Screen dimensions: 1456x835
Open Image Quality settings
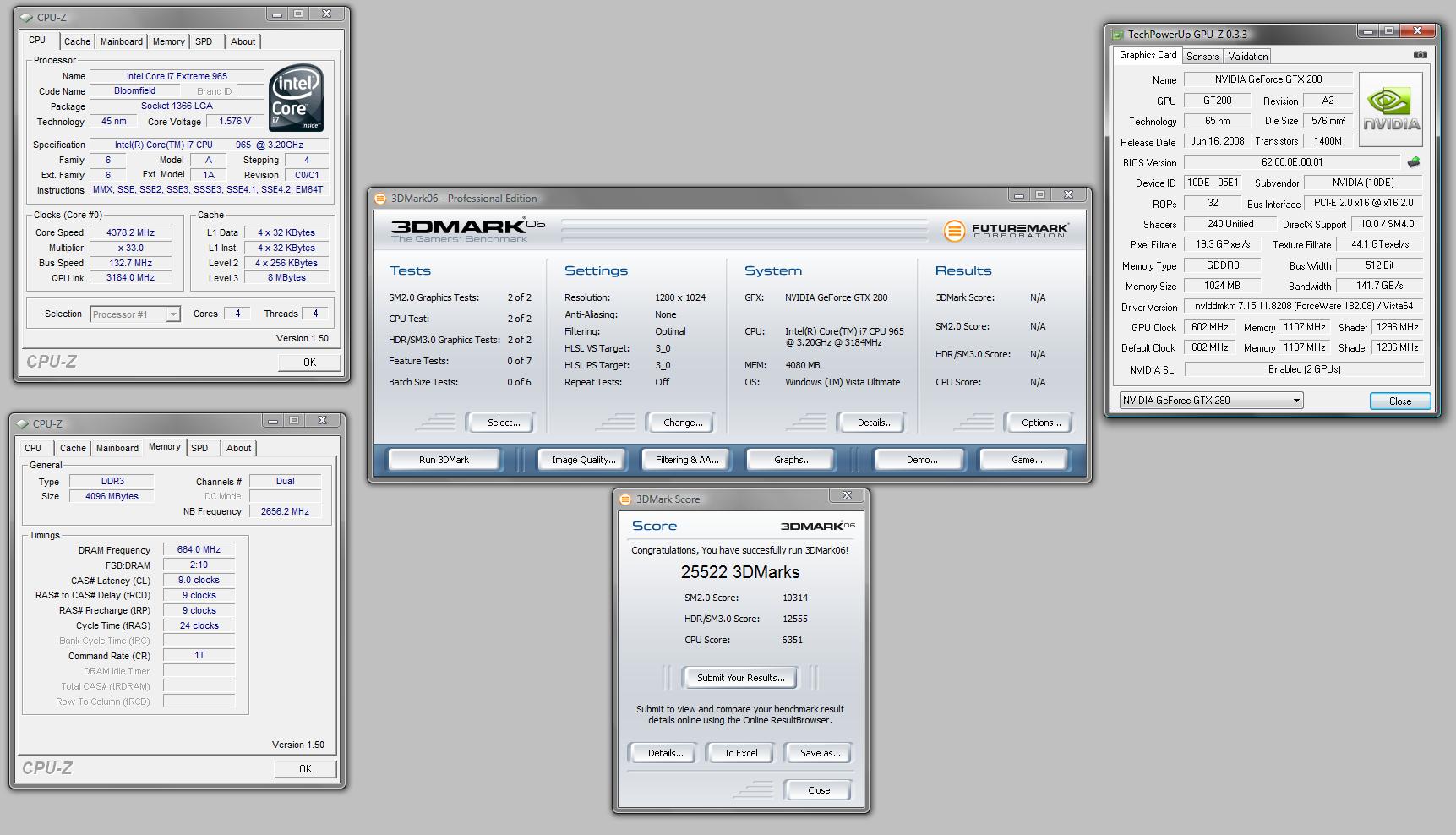(x=583, y=460)
